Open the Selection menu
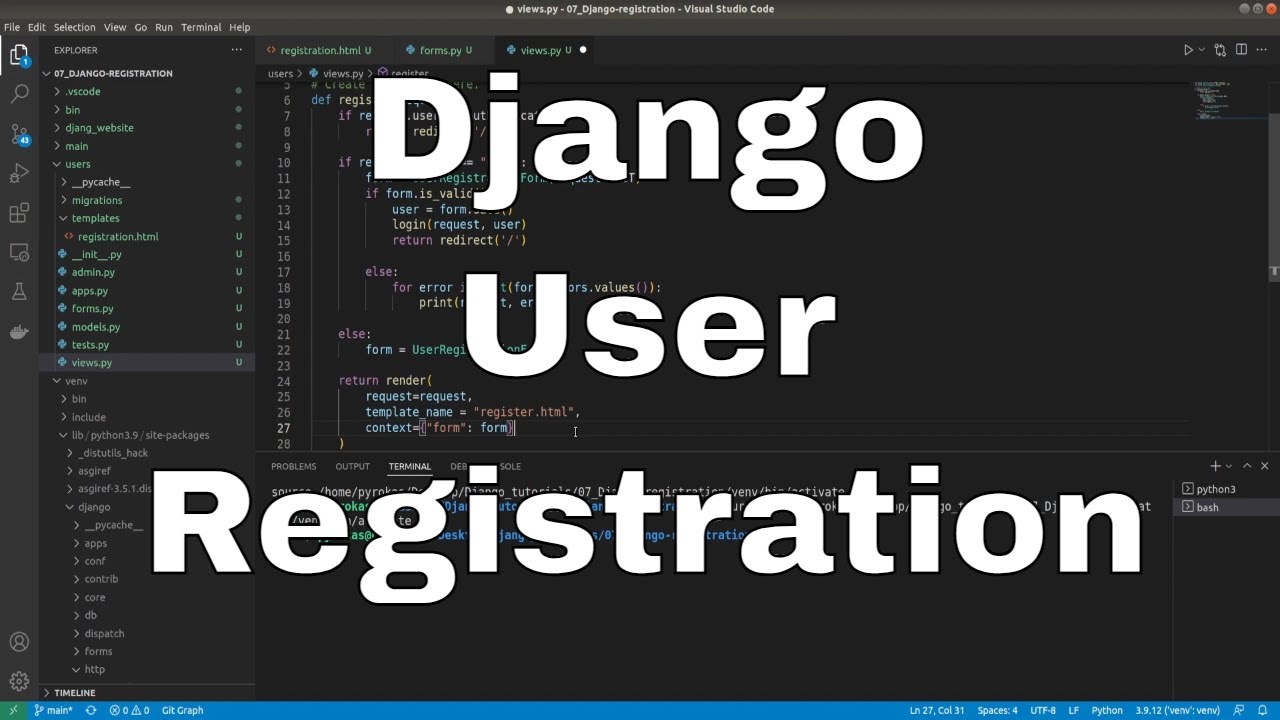 (x=75, y=27)
